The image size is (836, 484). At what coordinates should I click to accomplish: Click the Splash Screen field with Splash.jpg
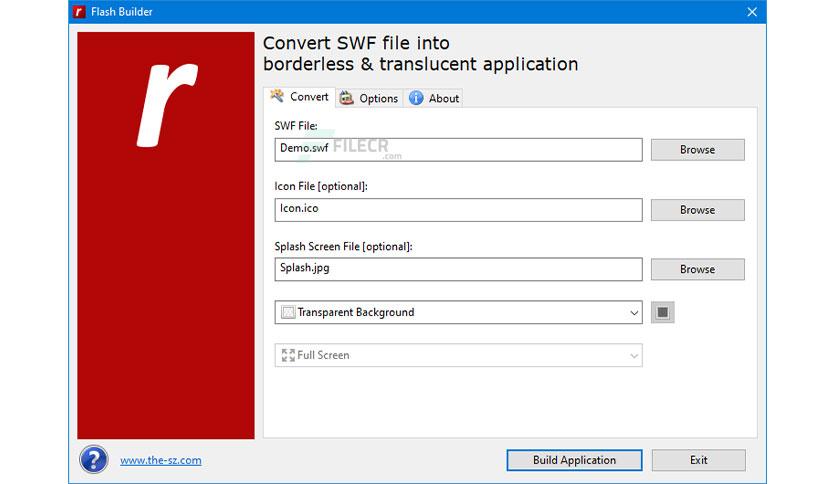459,269
